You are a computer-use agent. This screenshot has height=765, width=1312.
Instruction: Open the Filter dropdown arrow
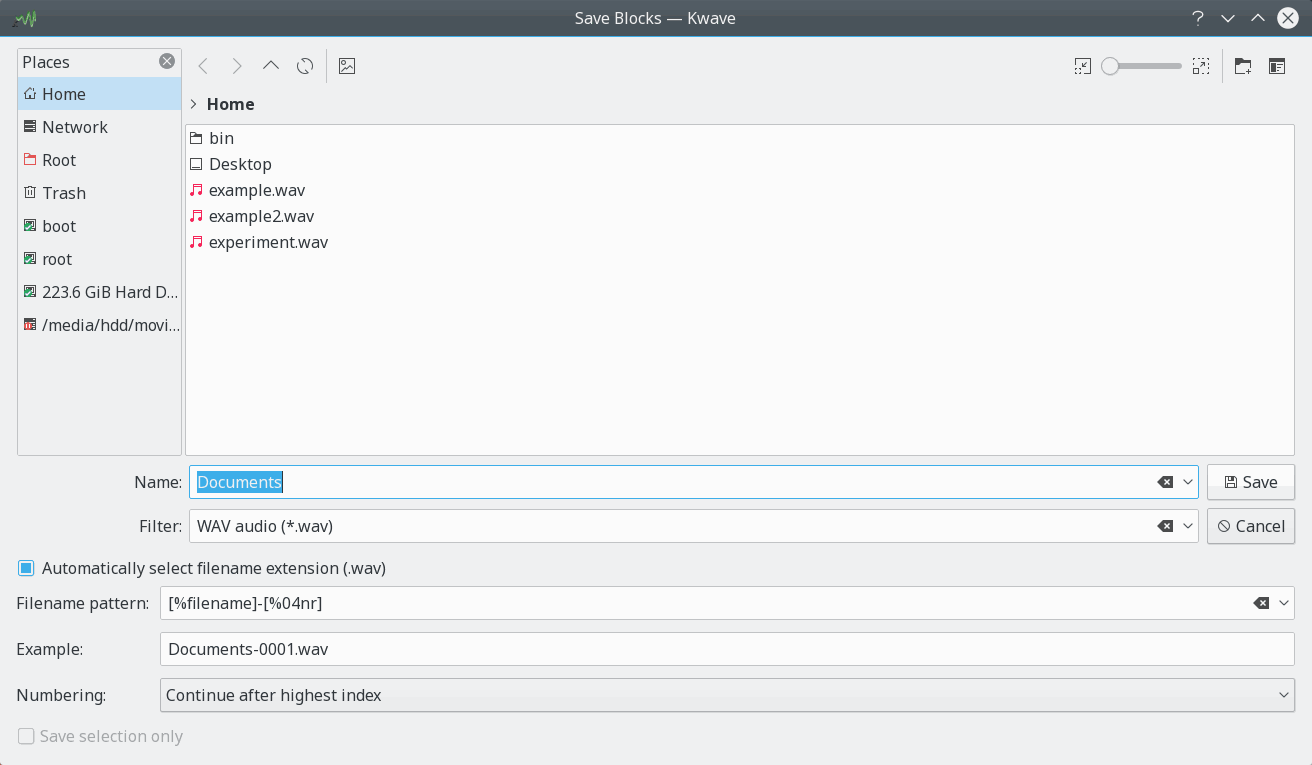point(1188,526)
